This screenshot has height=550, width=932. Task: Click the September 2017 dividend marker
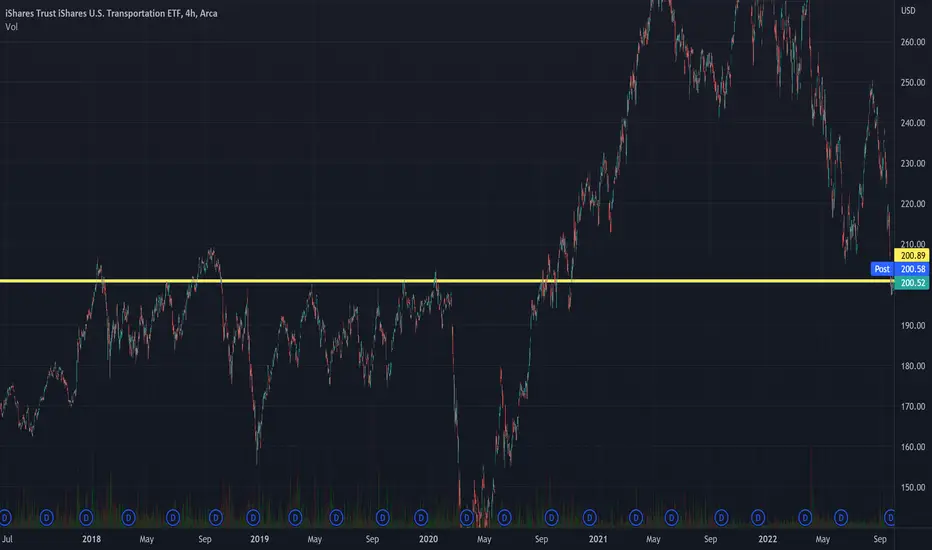46,518
